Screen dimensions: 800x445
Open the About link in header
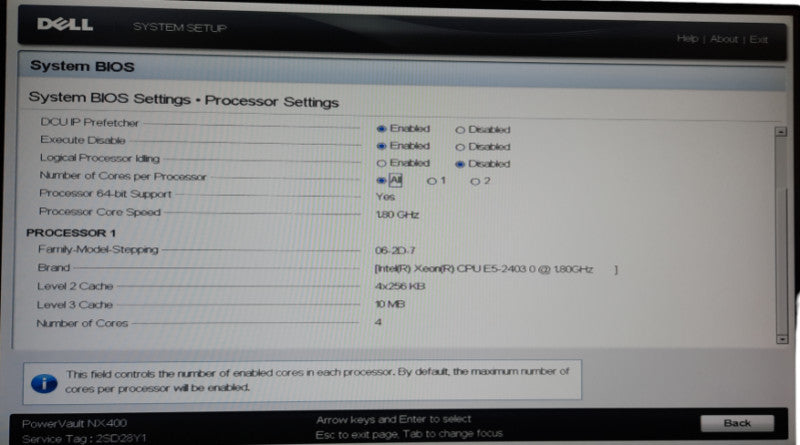[x=724, y=39]
